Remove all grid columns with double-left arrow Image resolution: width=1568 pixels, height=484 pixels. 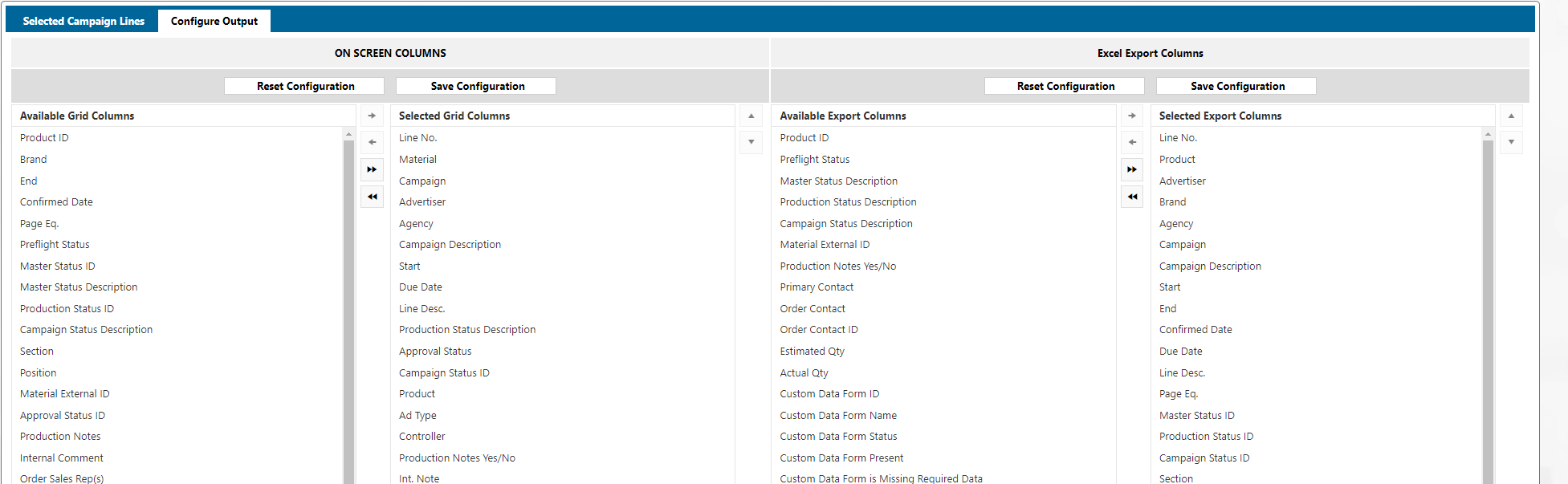coord(372,197)
